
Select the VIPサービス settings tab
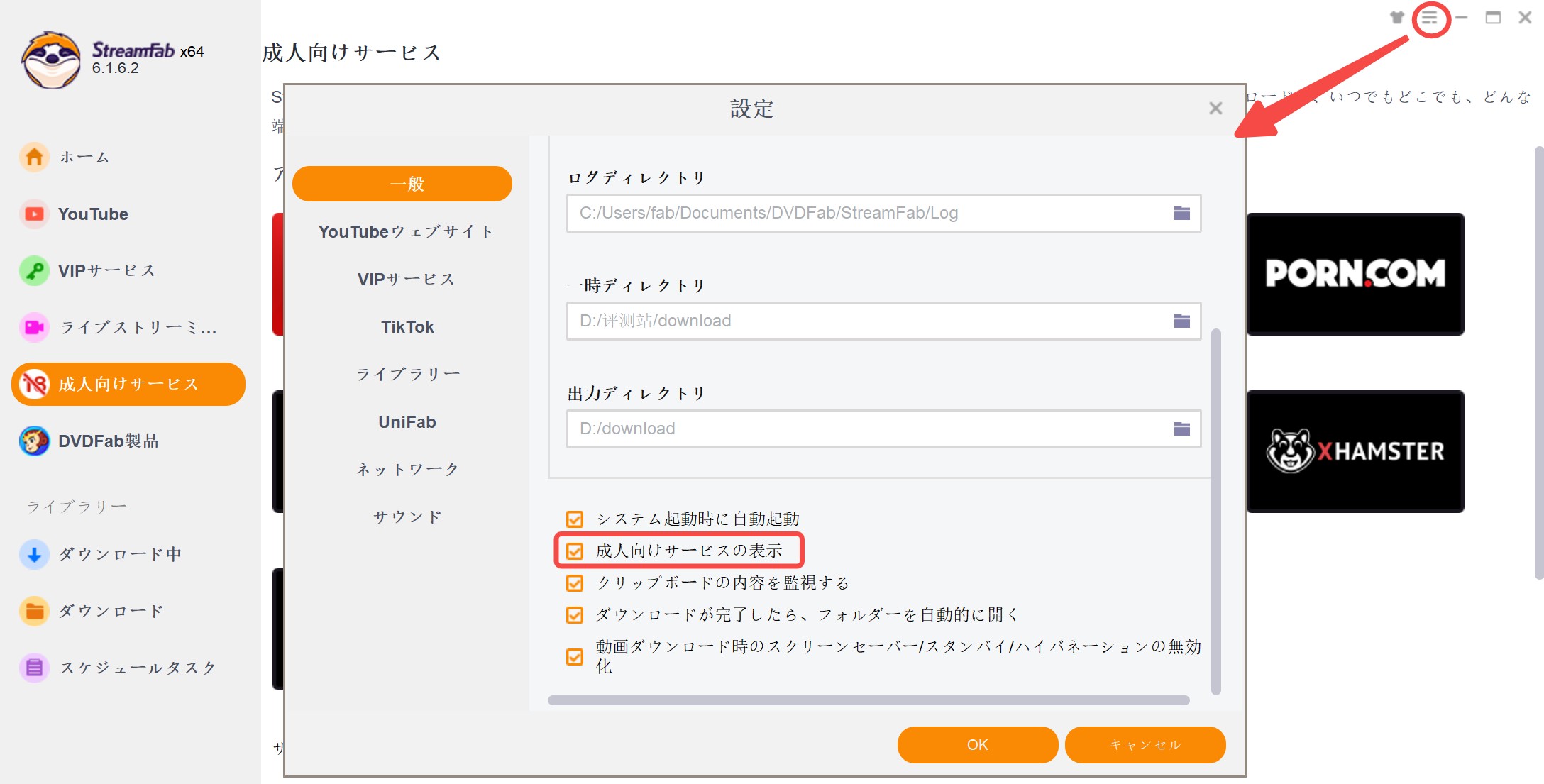[x=407, y=280]
